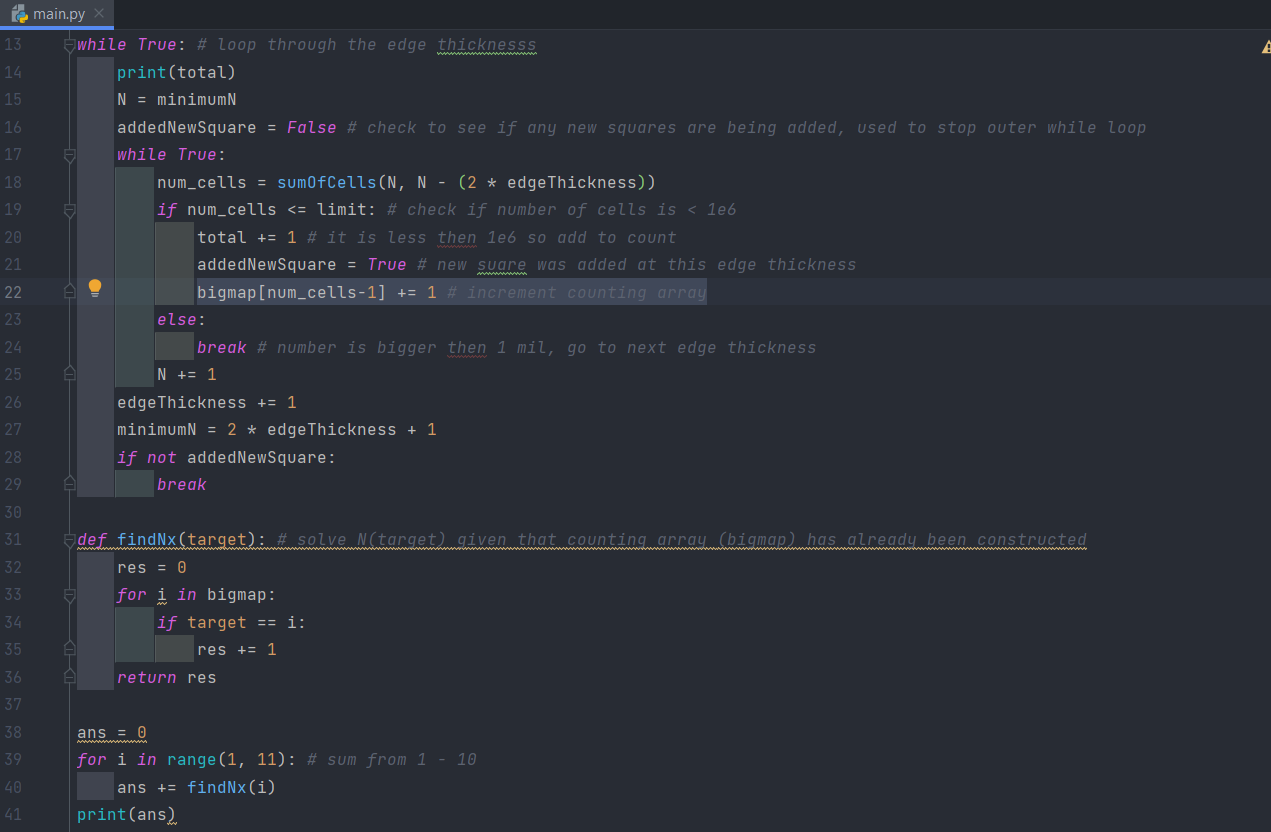The height and width of the screenshot is (832, 1271).
Task: Click the yellow warning inspection icon
Action: (1266, 47)
